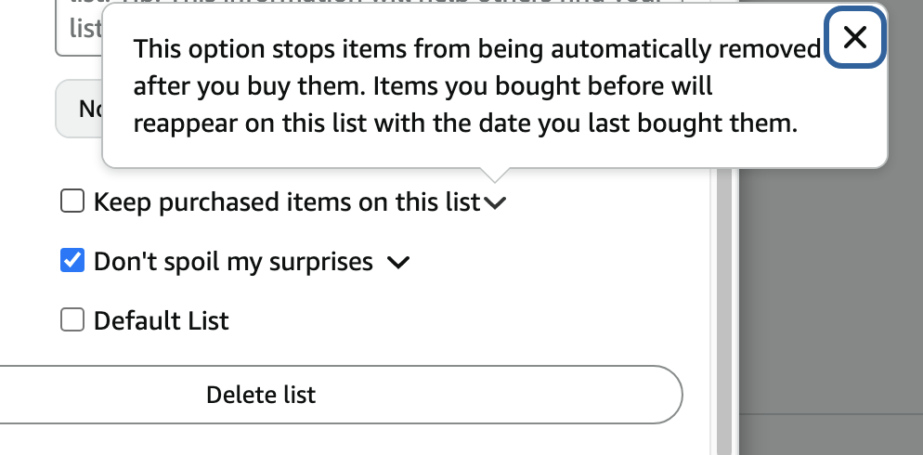Click blank panel area below Delete list
Viewport: 923px width, 455px height.
[353, 440]
